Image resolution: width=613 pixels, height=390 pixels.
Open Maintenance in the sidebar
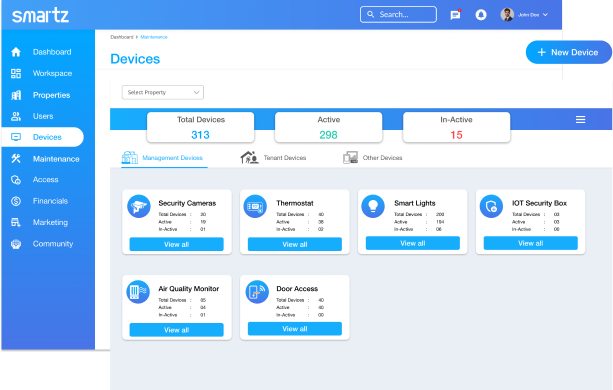(56, 159)
